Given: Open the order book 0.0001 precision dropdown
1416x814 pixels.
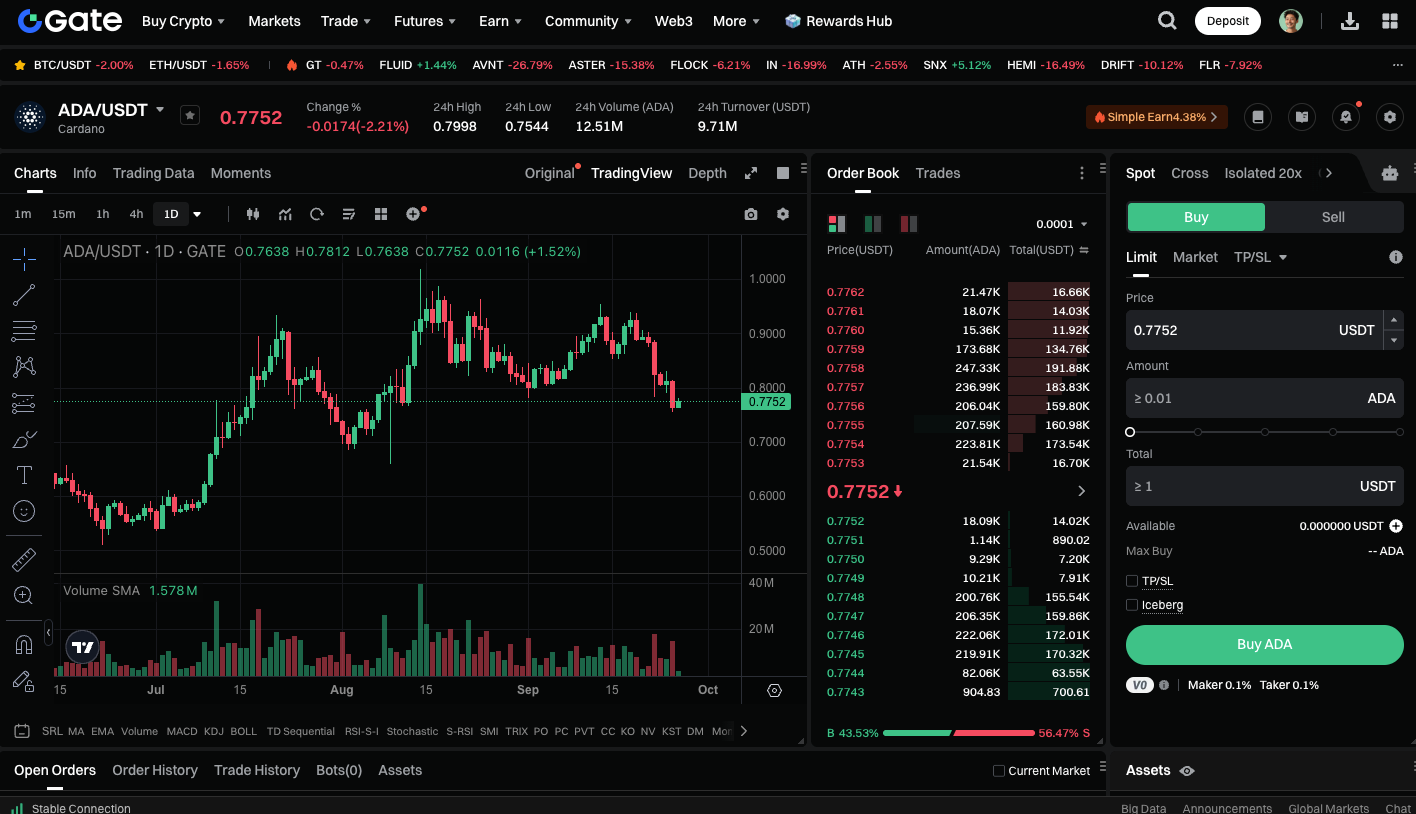Looking at the screenshot, I should tap(1062, 224).
